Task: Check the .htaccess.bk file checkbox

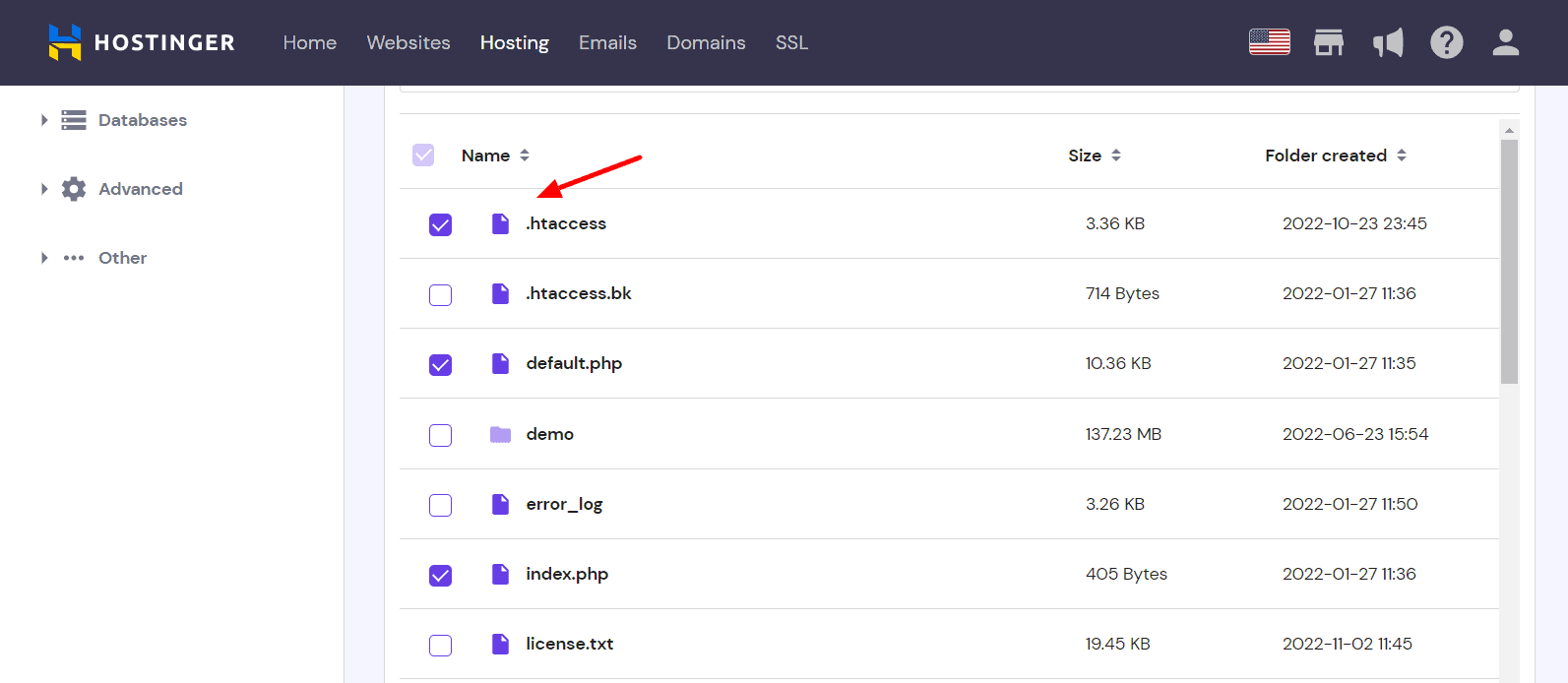Action: (x=440, y=294)
